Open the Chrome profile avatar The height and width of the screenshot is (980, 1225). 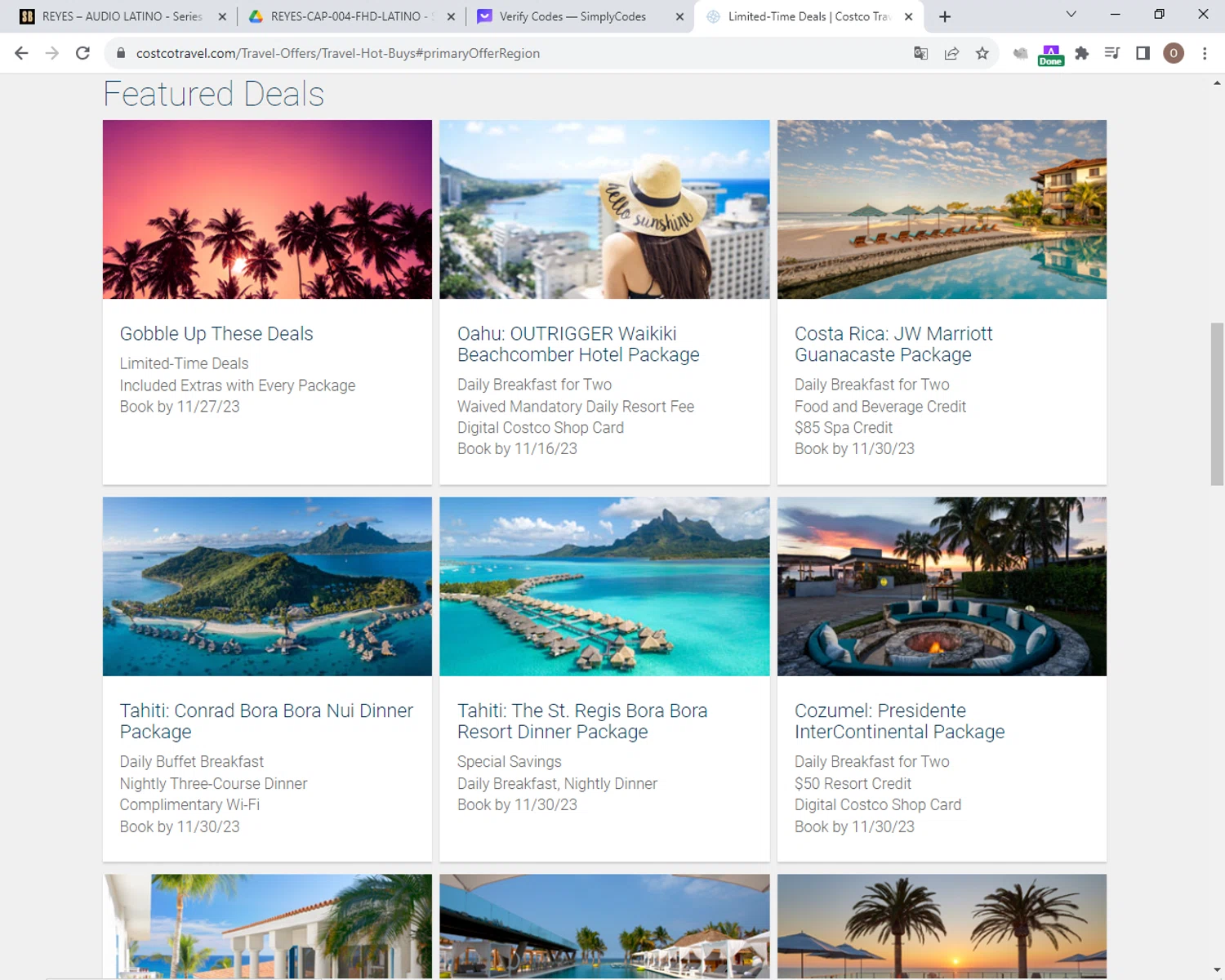point(1174,53)
